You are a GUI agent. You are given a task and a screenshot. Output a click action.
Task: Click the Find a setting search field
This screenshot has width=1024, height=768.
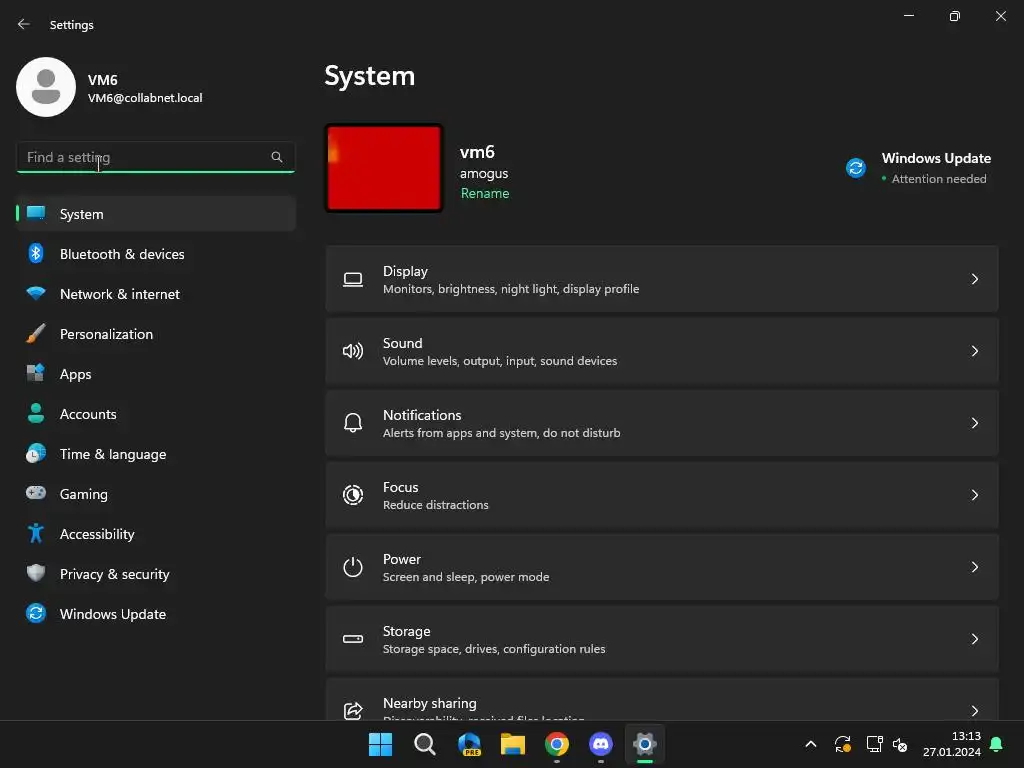[155, 157]
